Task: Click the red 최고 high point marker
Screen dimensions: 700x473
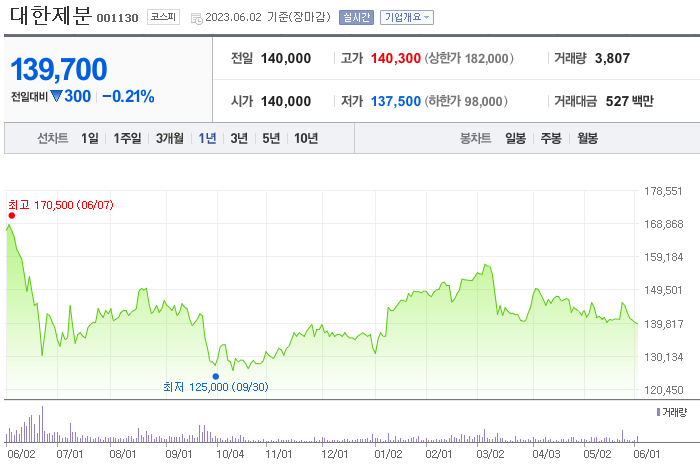Action: coord(12,216)
